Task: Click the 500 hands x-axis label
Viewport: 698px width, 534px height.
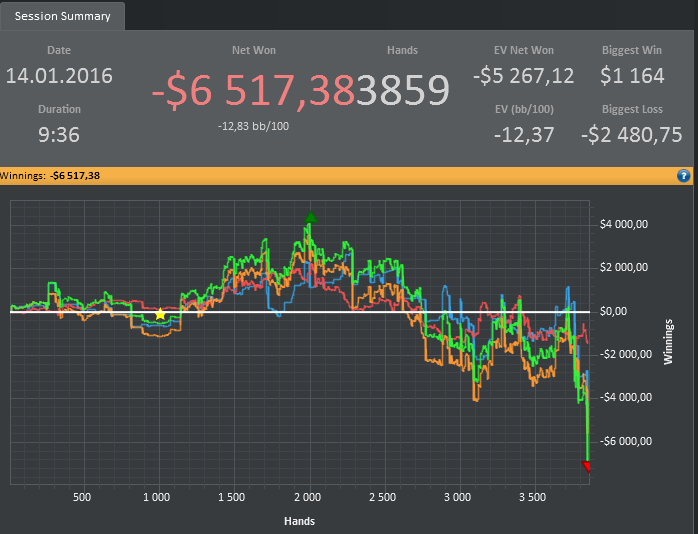Action: pos(82,497)
